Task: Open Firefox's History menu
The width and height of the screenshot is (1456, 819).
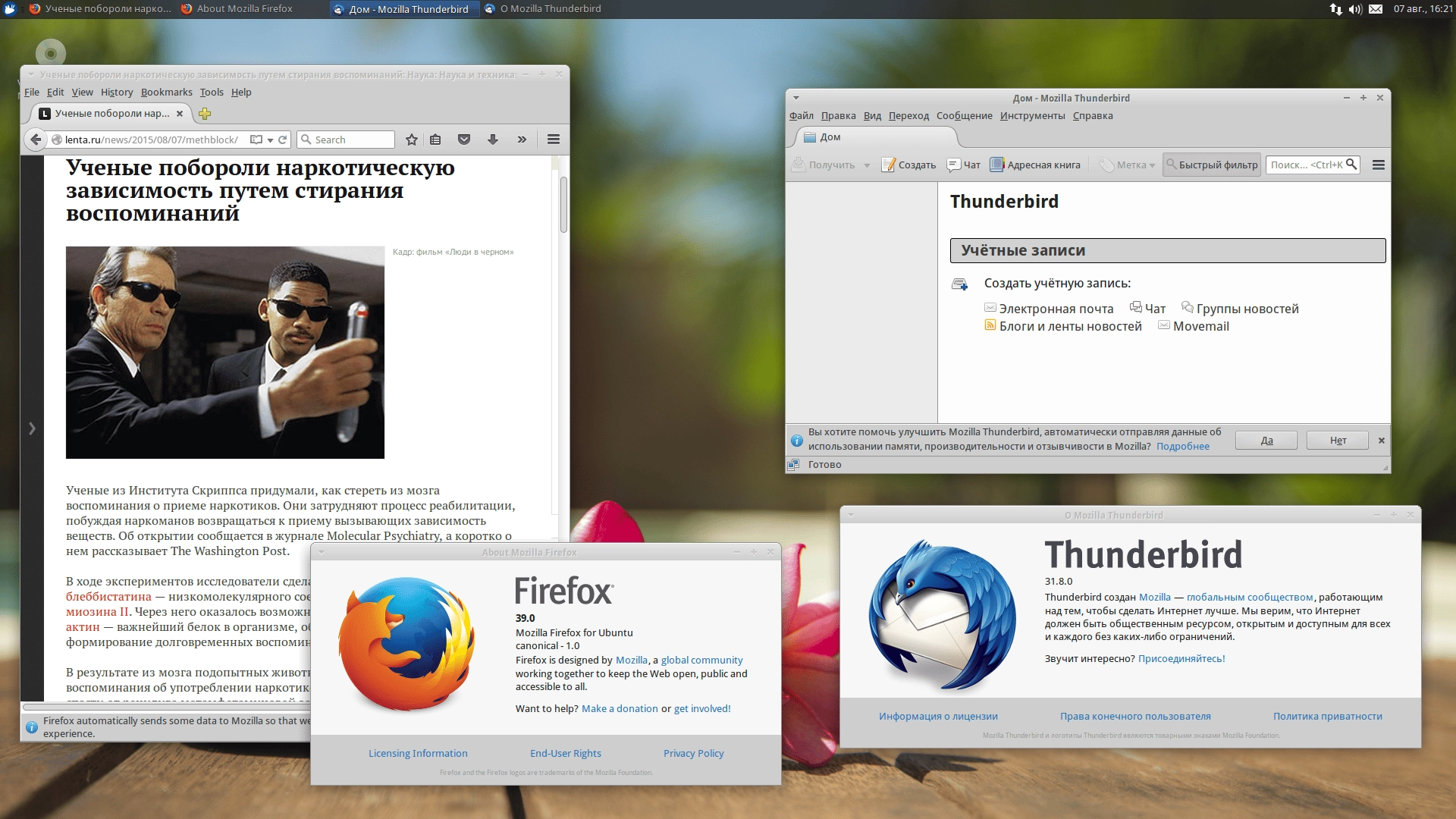Action: coord(117,93)
